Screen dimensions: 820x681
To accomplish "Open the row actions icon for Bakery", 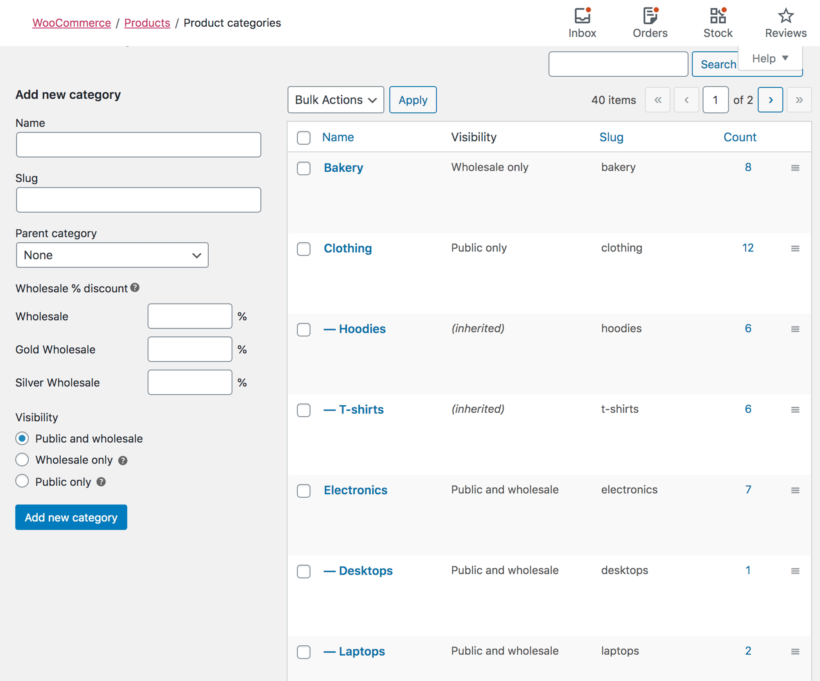I will click(795, 168).
